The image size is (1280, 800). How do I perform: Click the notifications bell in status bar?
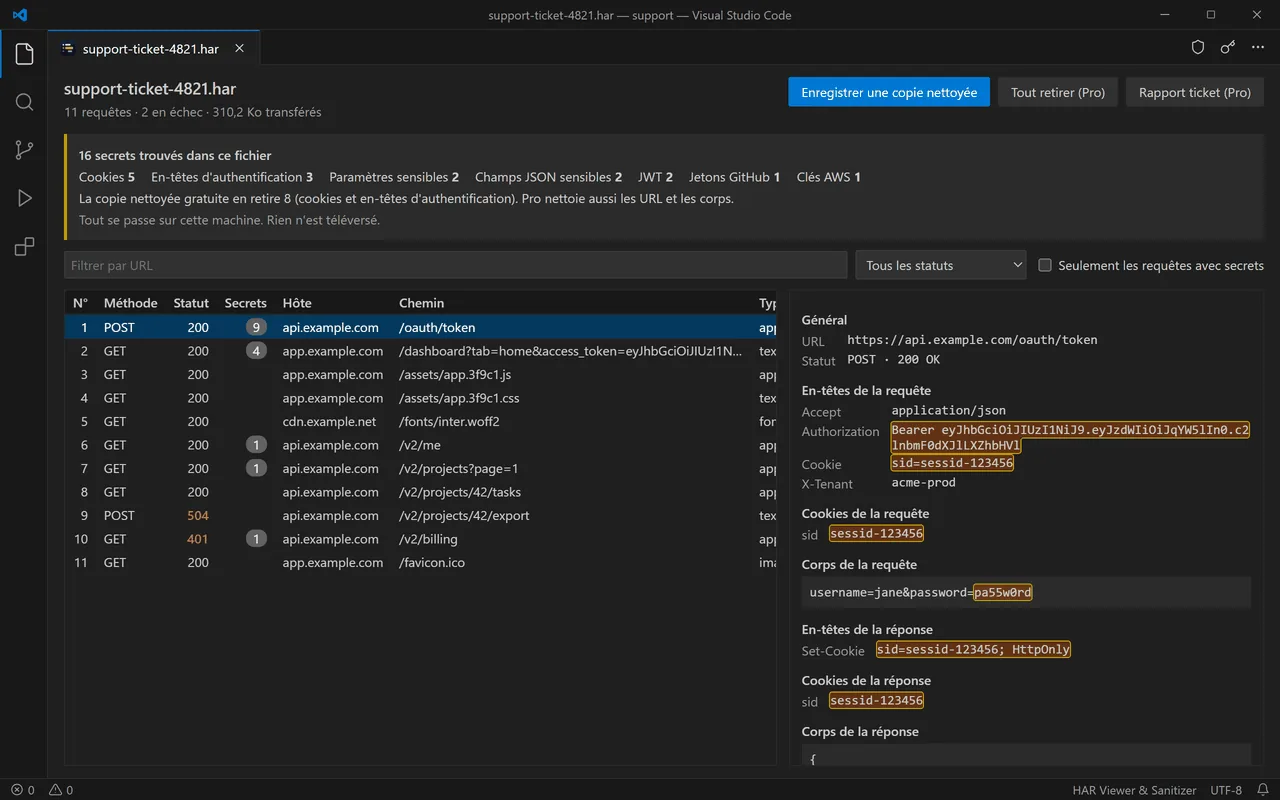tap(1263, 790)
